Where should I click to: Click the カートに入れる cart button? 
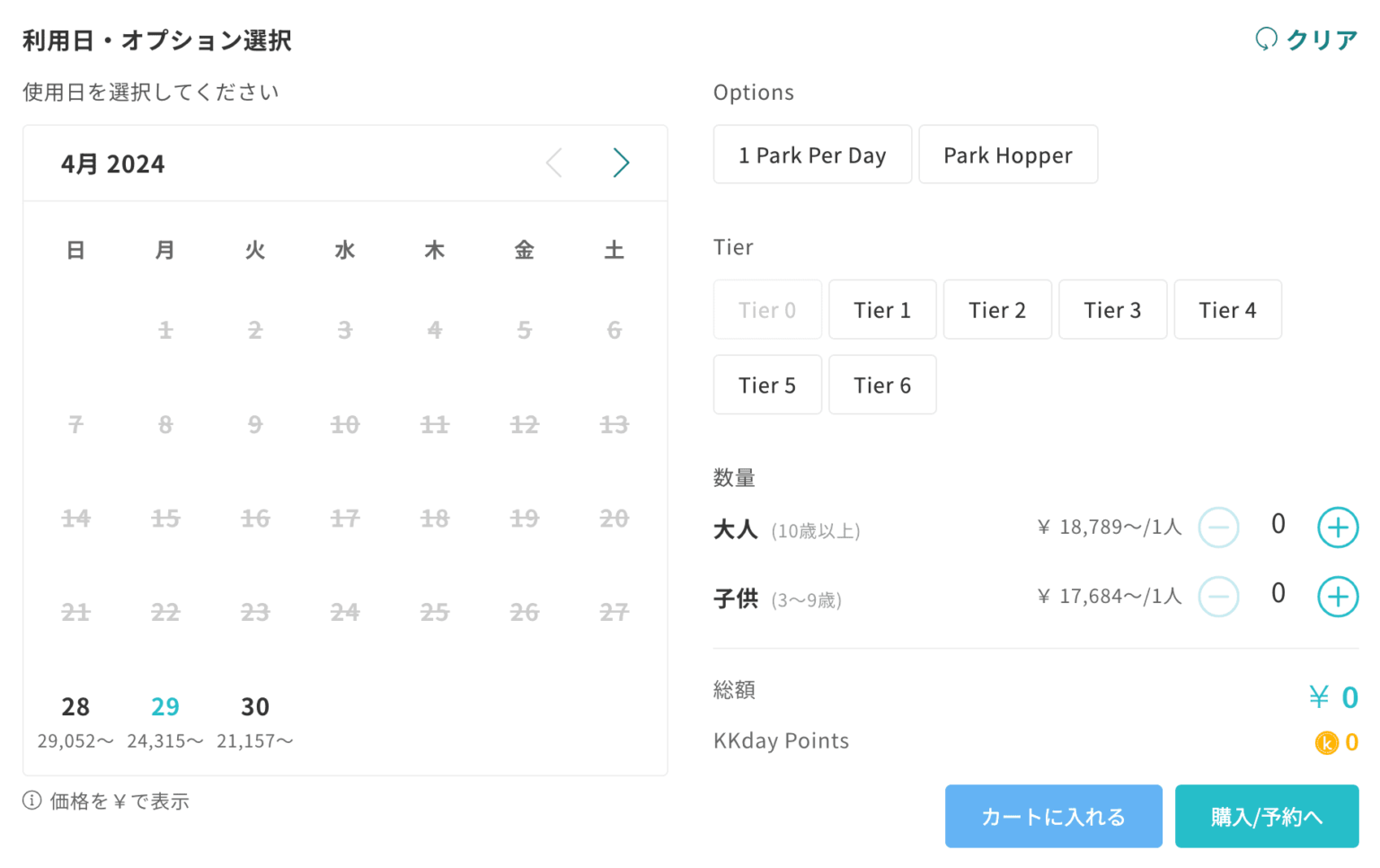(1053, 816)
